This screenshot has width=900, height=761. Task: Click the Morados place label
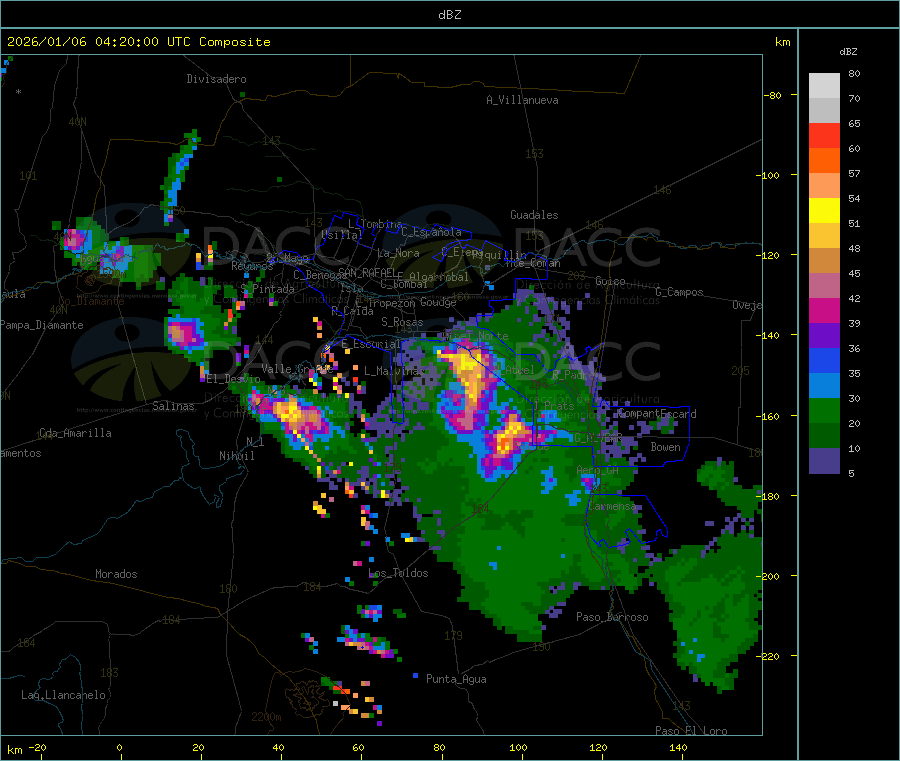pyautogui.click(x=116, y=574)
